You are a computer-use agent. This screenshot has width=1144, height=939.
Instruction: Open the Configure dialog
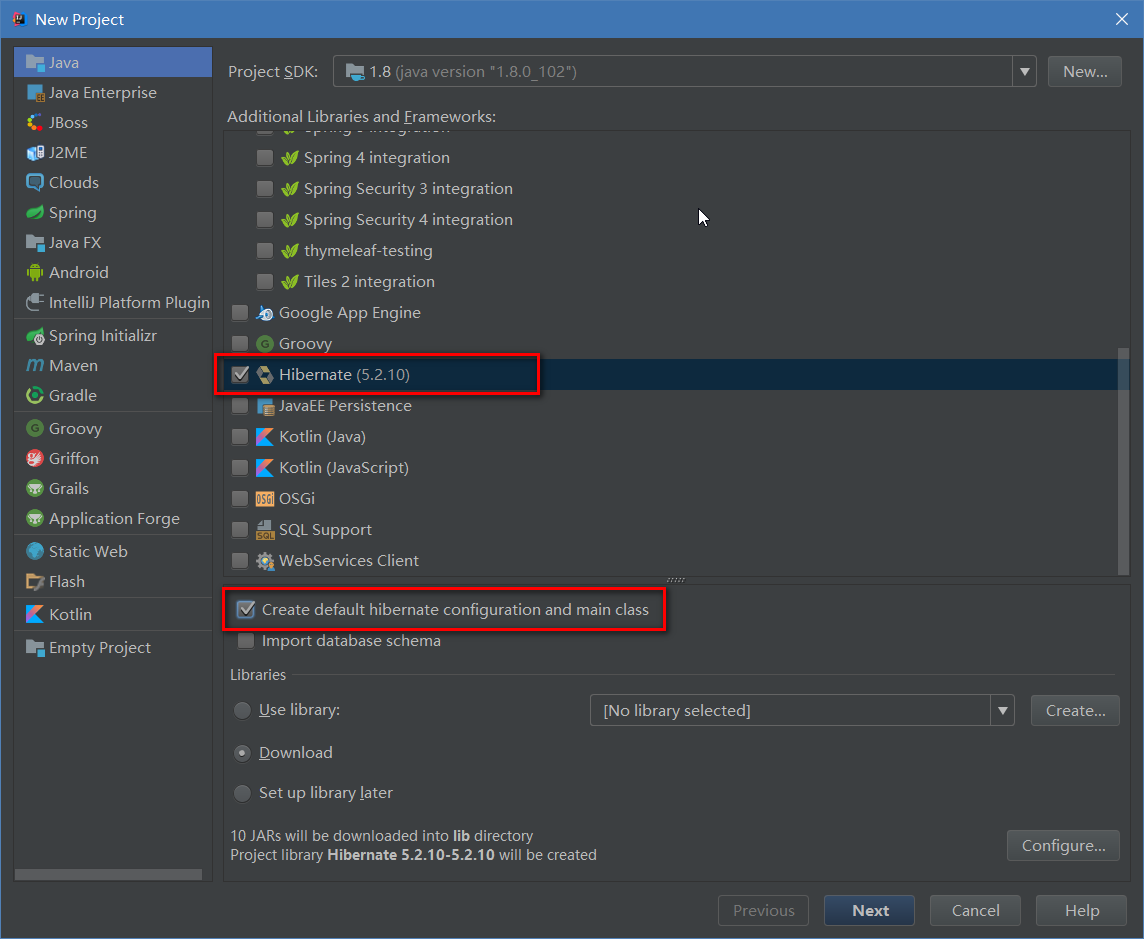point(1063,845)
